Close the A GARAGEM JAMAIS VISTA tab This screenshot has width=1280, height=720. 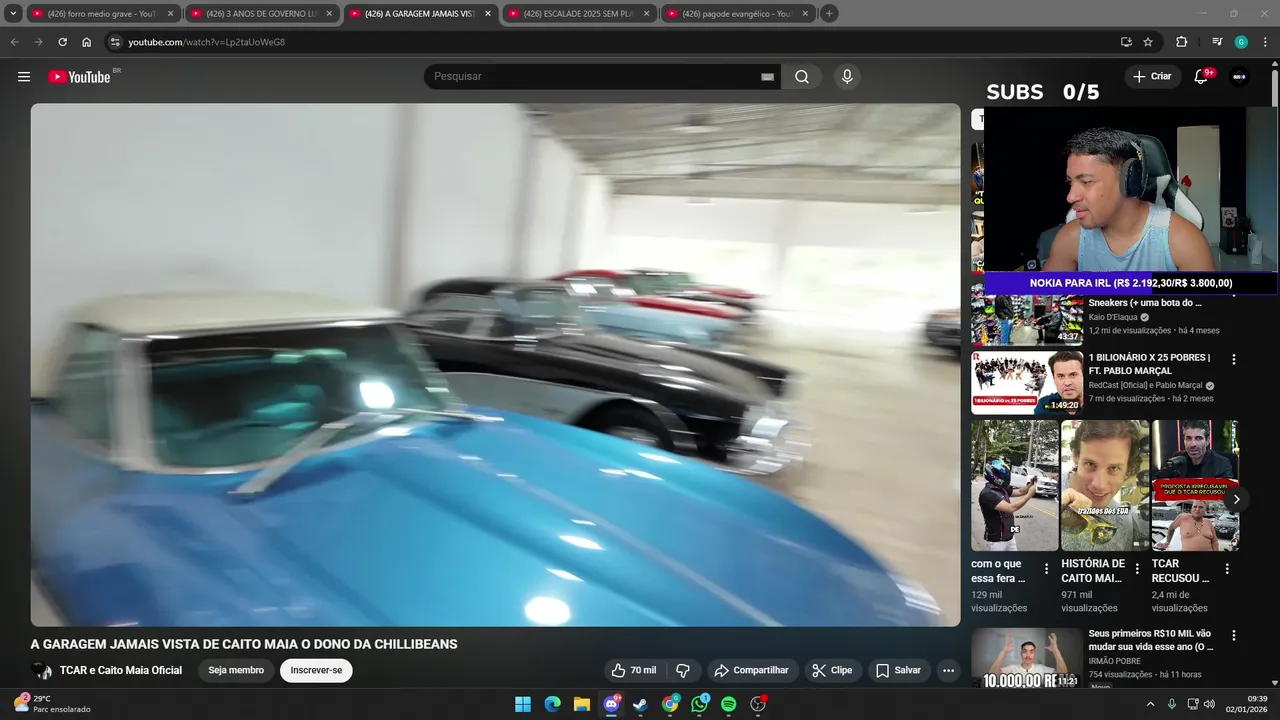[487, 14]
